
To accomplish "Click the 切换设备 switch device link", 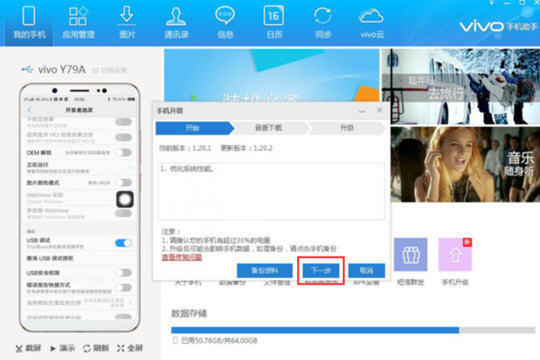I will 110,70.
